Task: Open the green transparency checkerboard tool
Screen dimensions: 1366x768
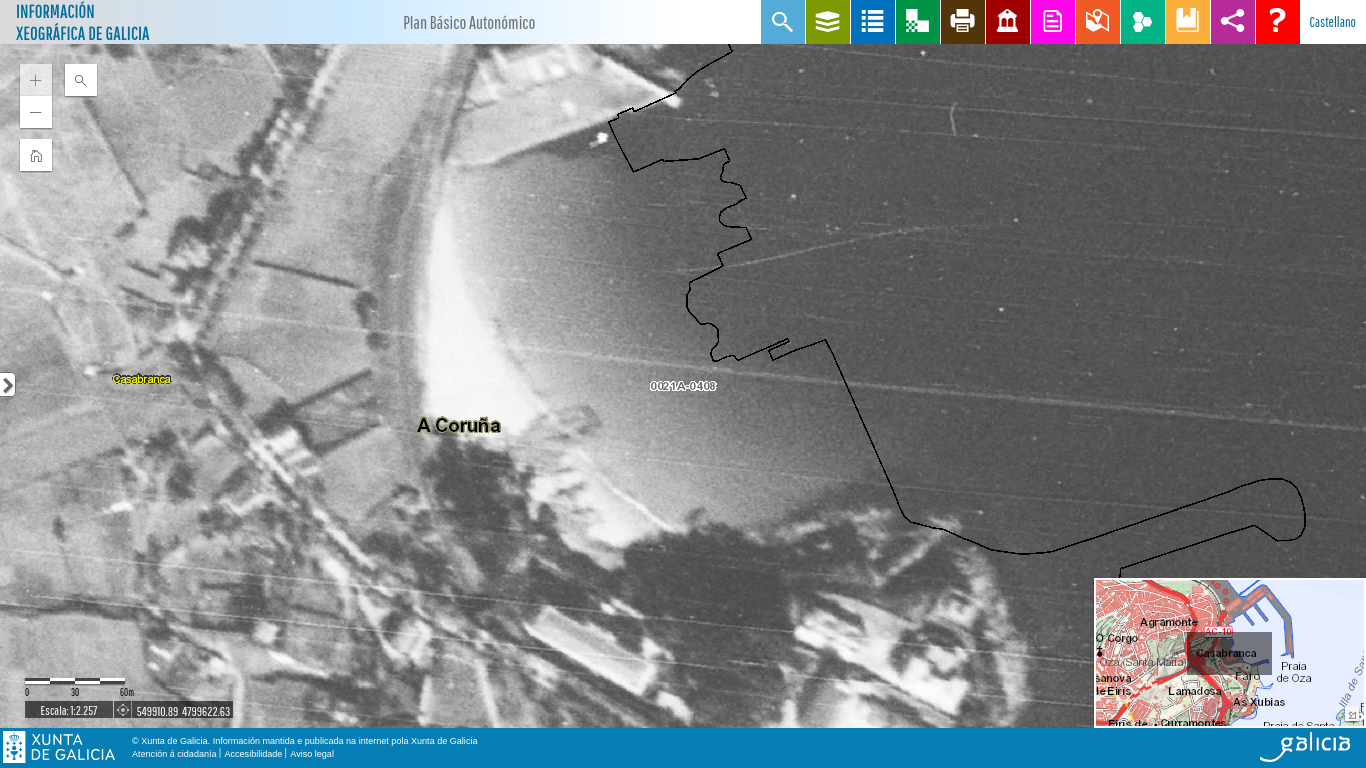Action: pyautogui.click(x=918, y=22)
